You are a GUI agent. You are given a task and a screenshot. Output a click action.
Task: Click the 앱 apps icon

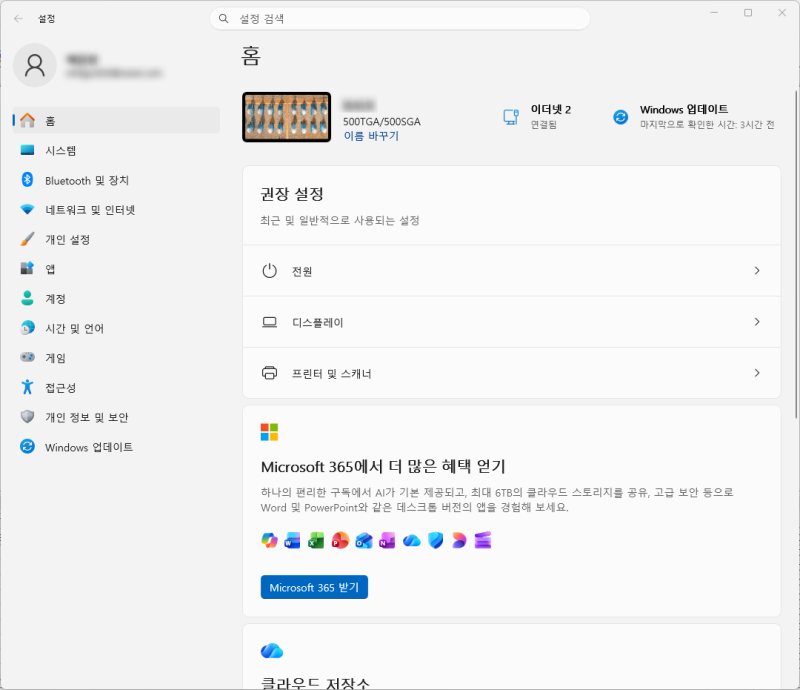click(28, 268)
